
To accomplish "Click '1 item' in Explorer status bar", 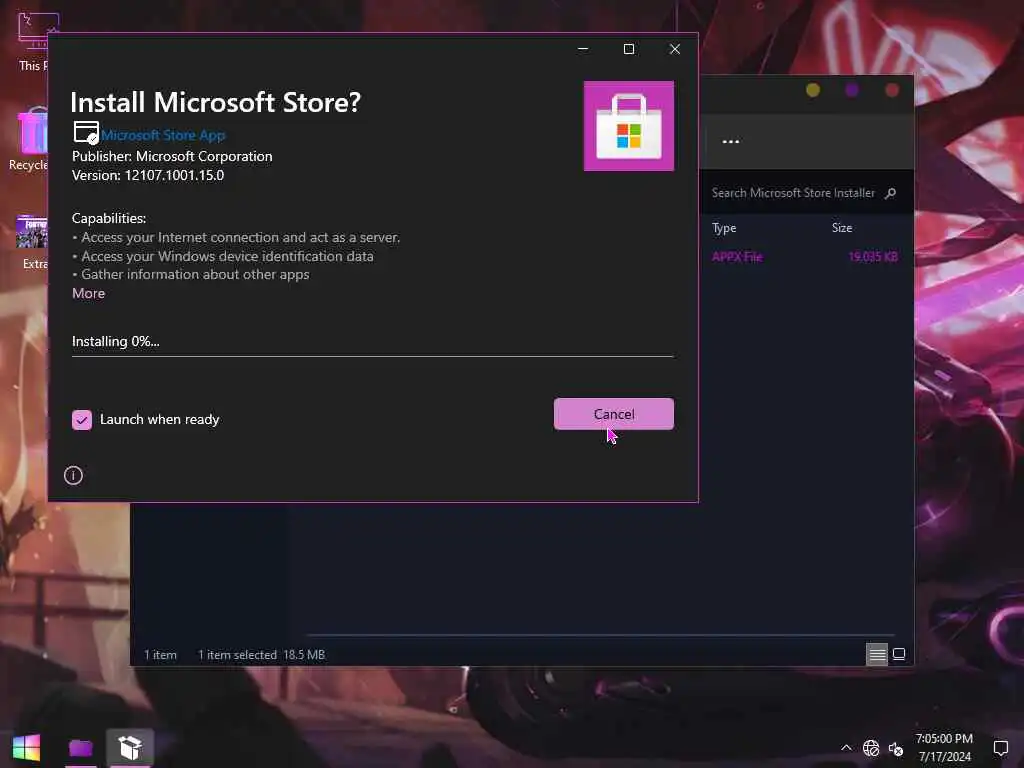I will coord(161,654).
